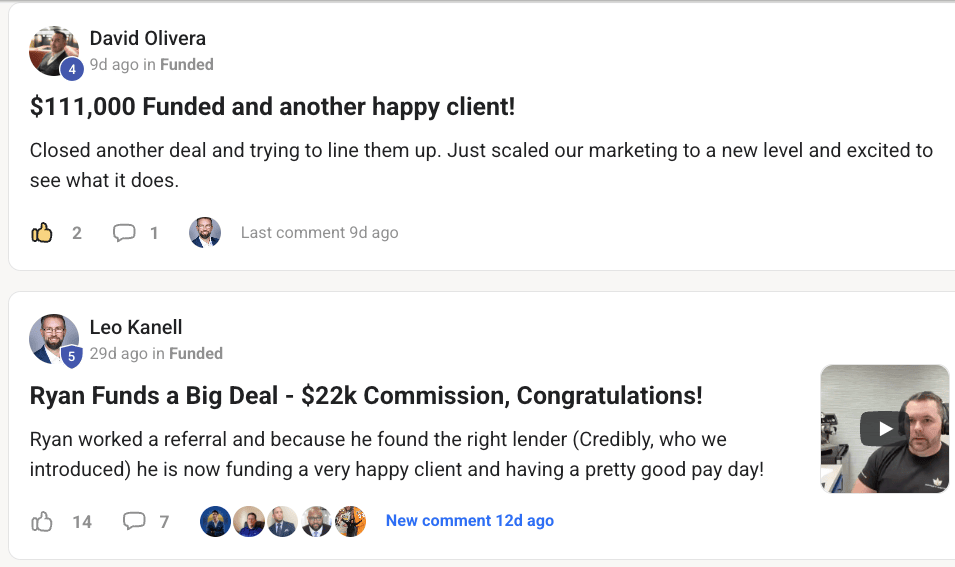The image size is (955, 567).
Task: Open 'Ryan Funds a Big Deal' post title
Action: click(x=366, y=395)
